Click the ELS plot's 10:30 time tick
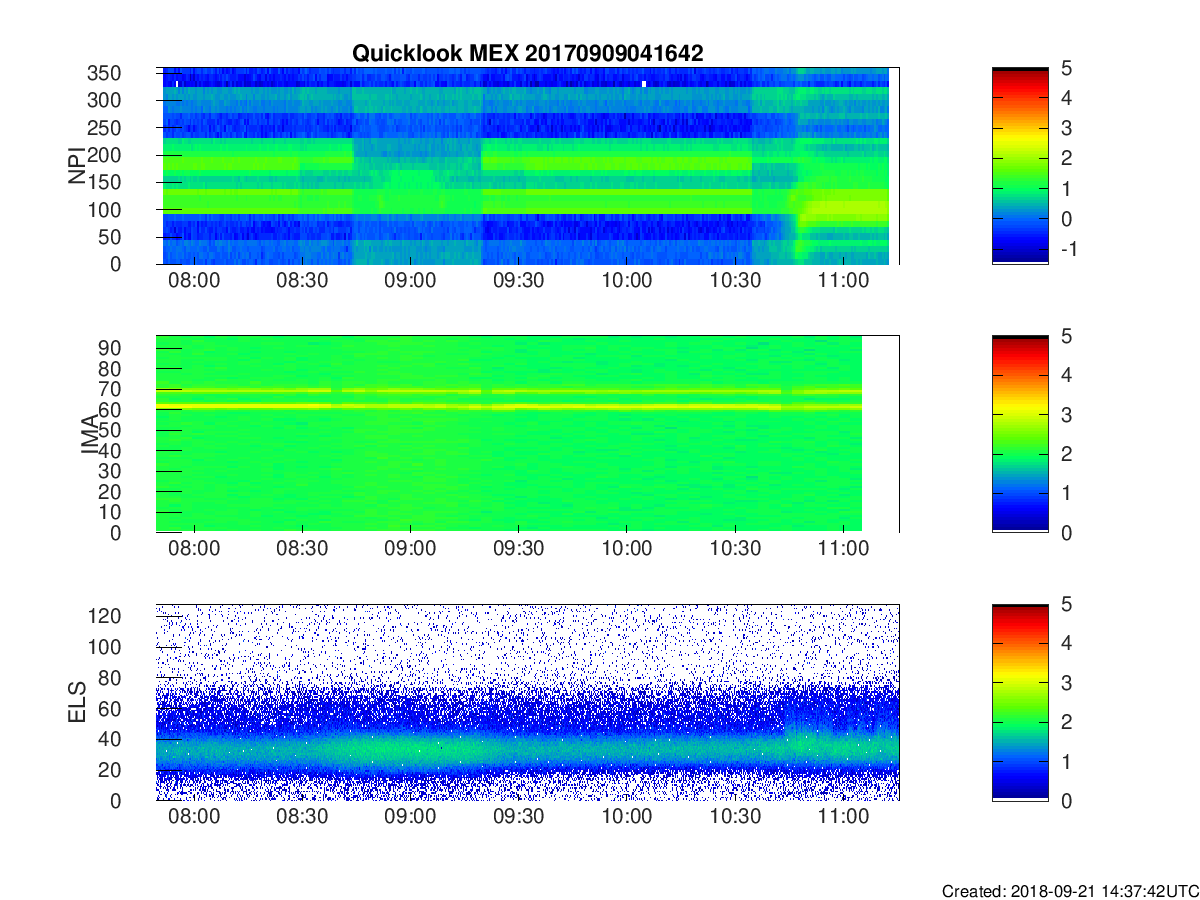The image size is (1200, 900). (x=734, y=818)
